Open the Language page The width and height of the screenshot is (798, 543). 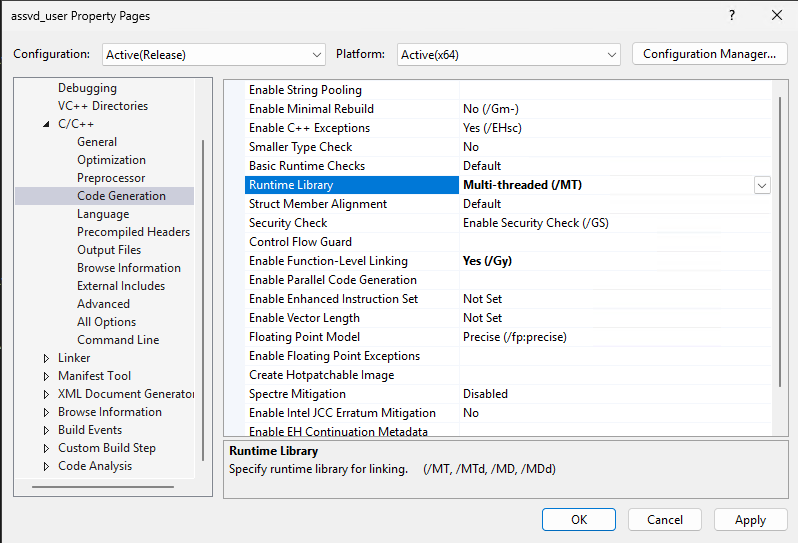tap(103, 214)
